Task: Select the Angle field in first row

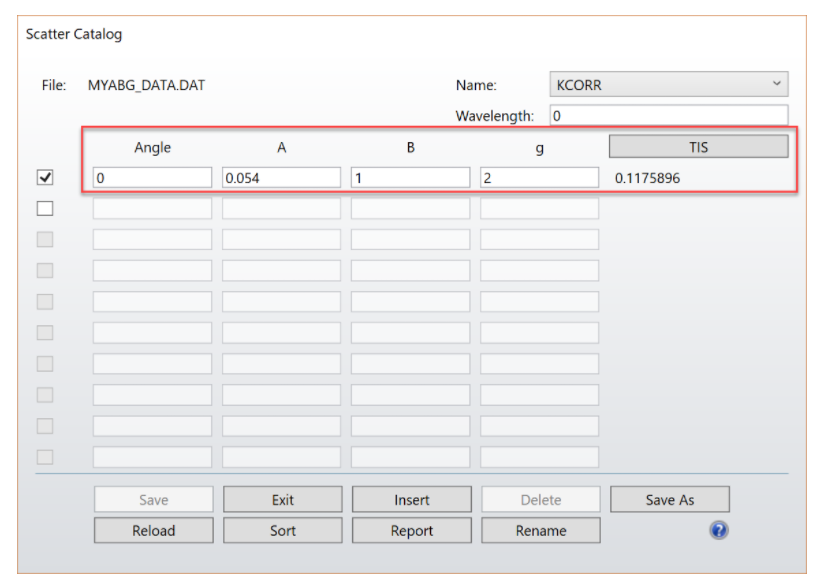Action: [152, 178]
